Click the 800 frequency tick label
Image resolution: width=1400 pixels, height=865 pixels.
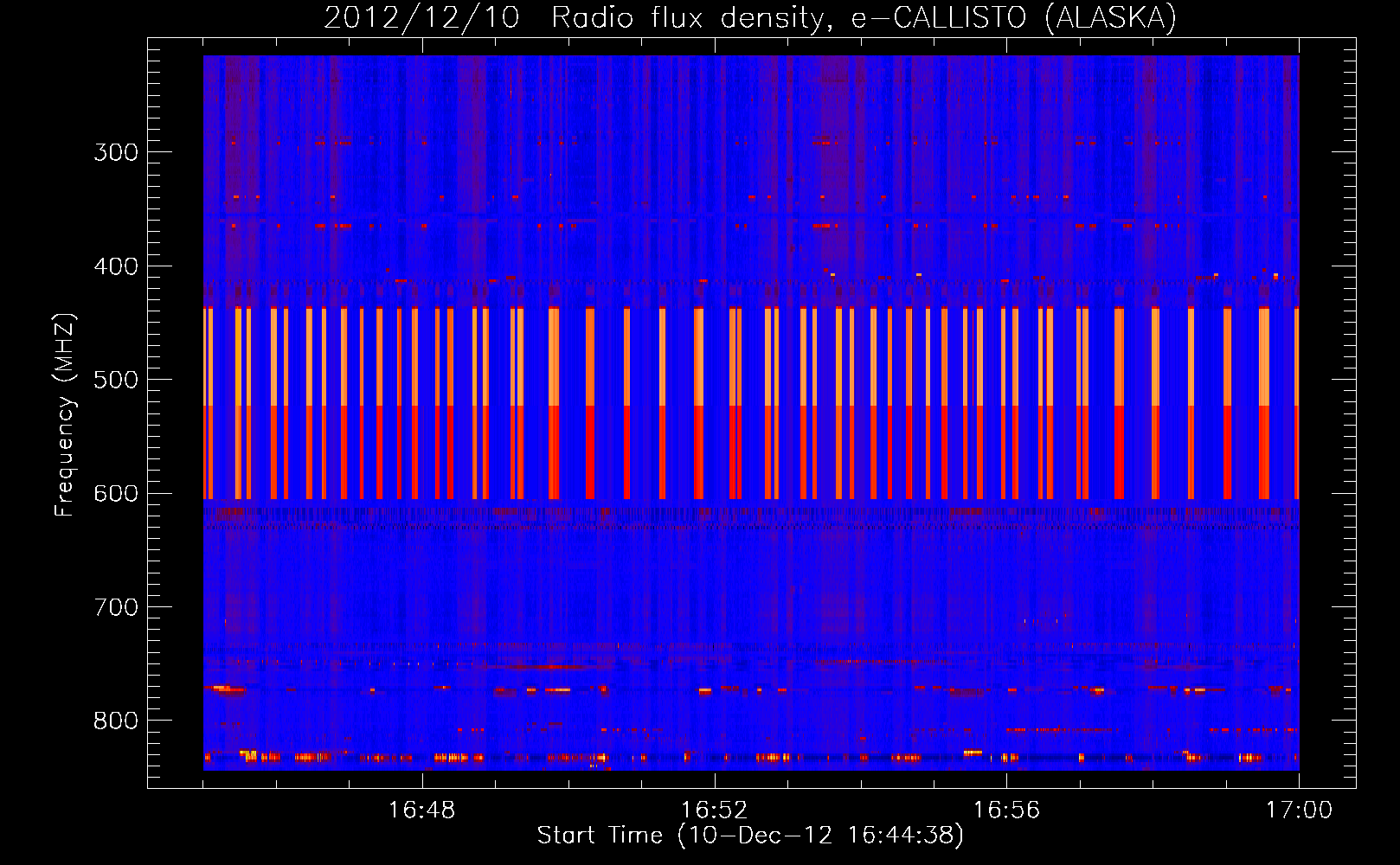coord(116,721)
